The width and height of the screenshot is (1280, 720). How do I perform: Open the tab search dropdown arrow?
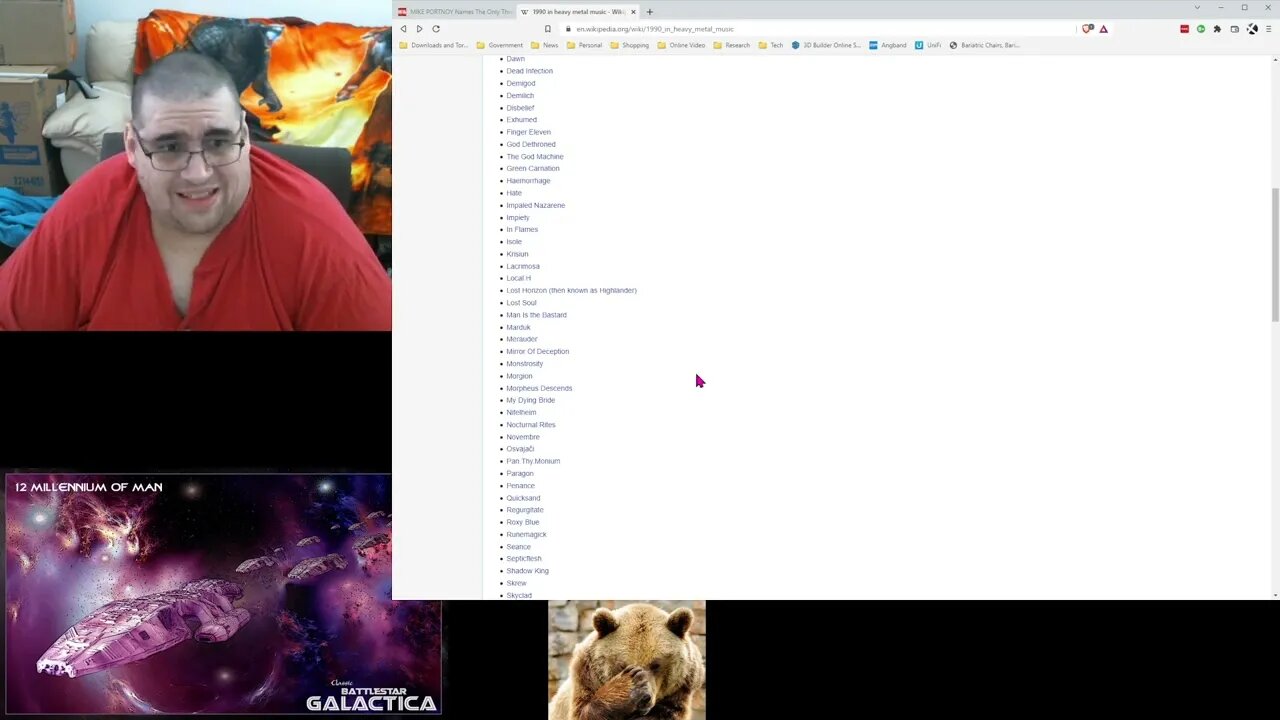[1197, 8]
